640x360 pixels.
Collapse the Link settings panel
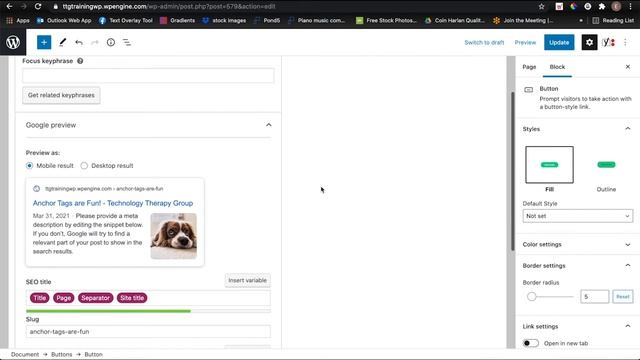click(x=628, y=326)
